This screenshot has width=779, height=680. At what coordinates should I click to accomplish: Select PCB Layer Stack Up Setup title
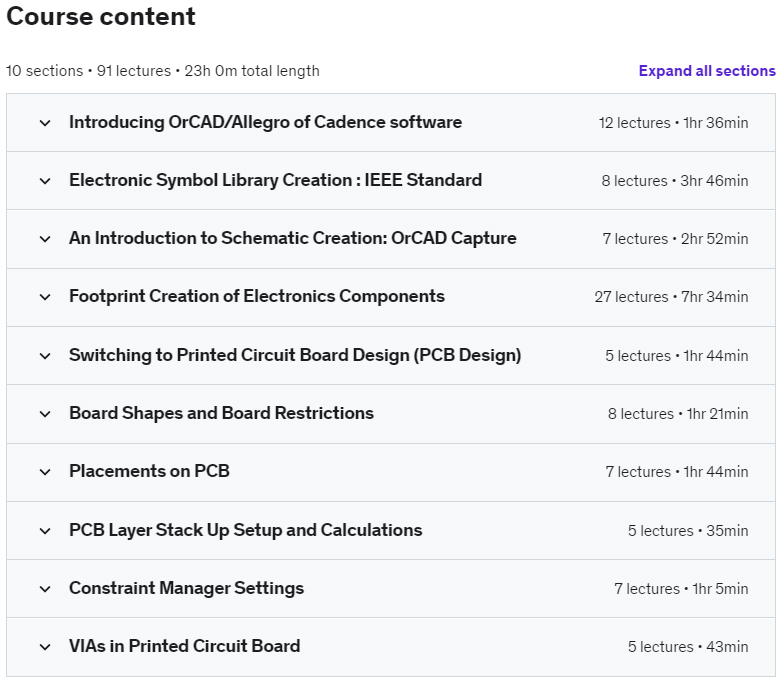245,530
